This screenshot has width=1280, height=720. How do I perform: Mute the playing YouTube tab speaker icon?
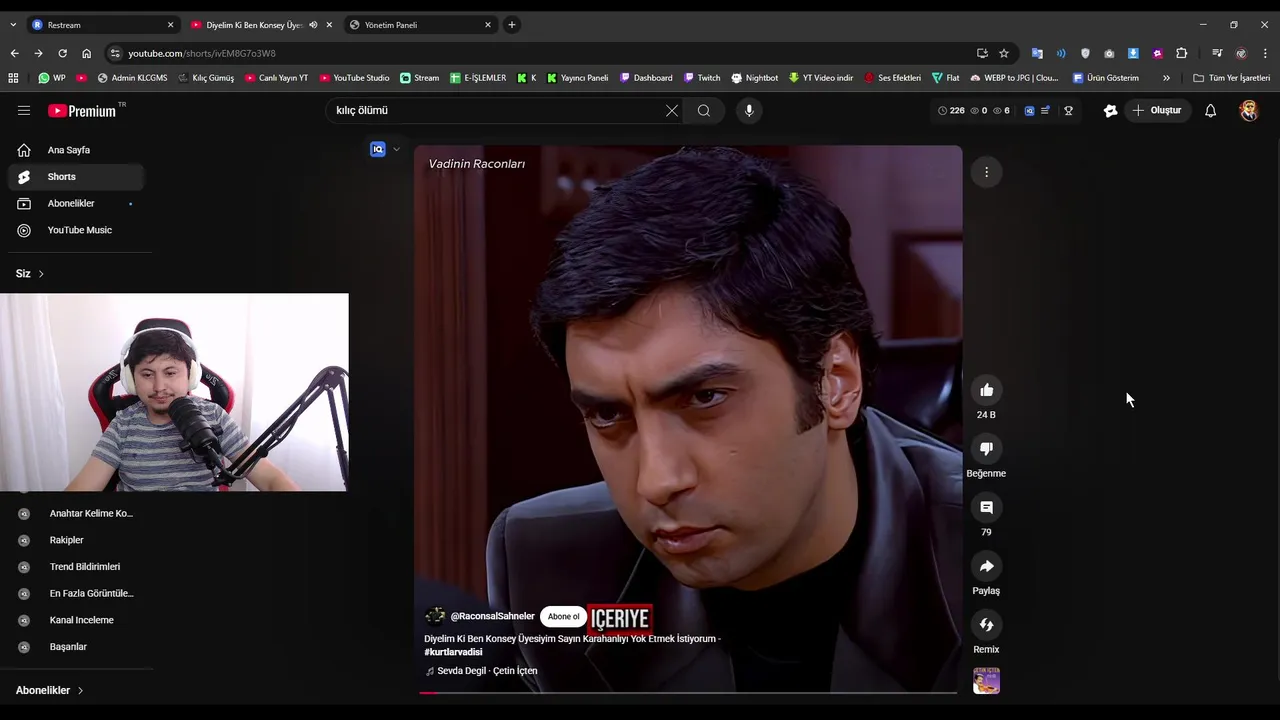tap(313, 25)
